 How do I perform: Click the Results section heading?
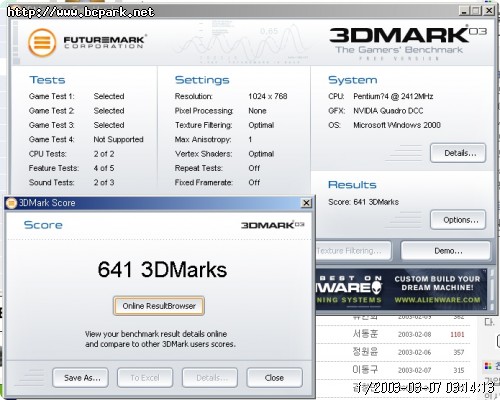(352, 185)
